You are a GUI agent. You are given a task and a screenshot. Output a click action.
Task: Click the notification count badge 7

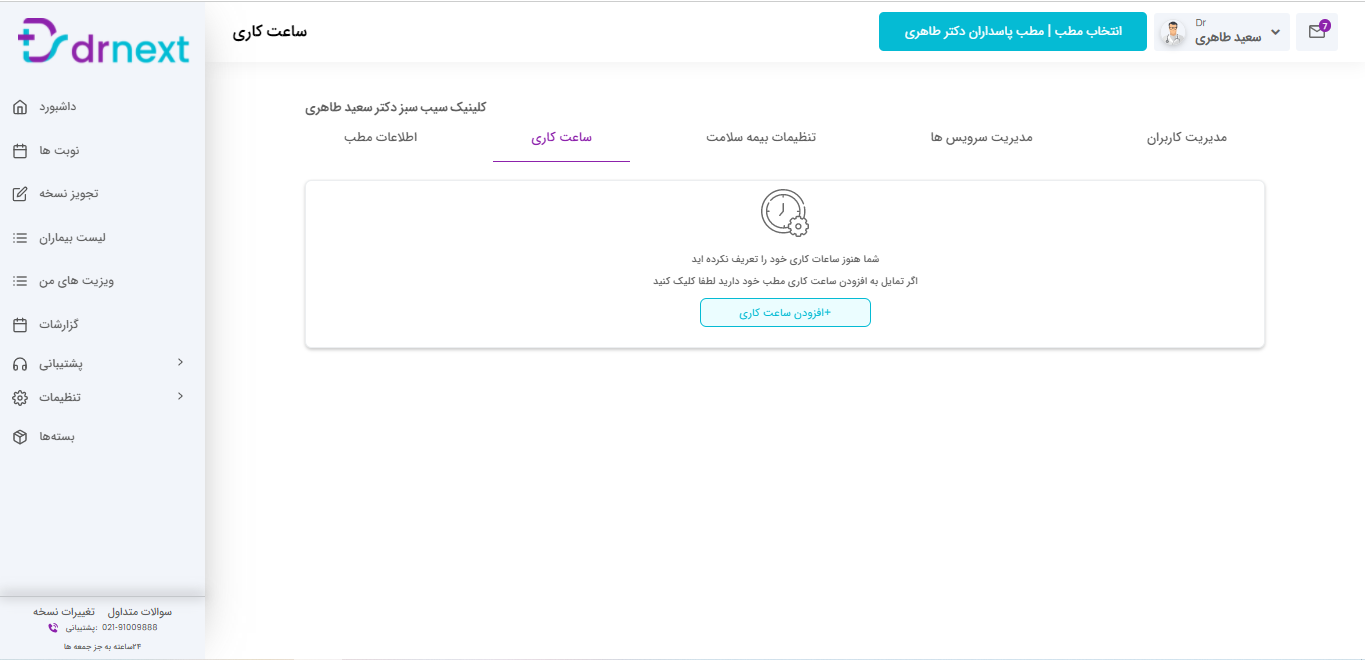pyautogui.click(x=1325, y=25)
